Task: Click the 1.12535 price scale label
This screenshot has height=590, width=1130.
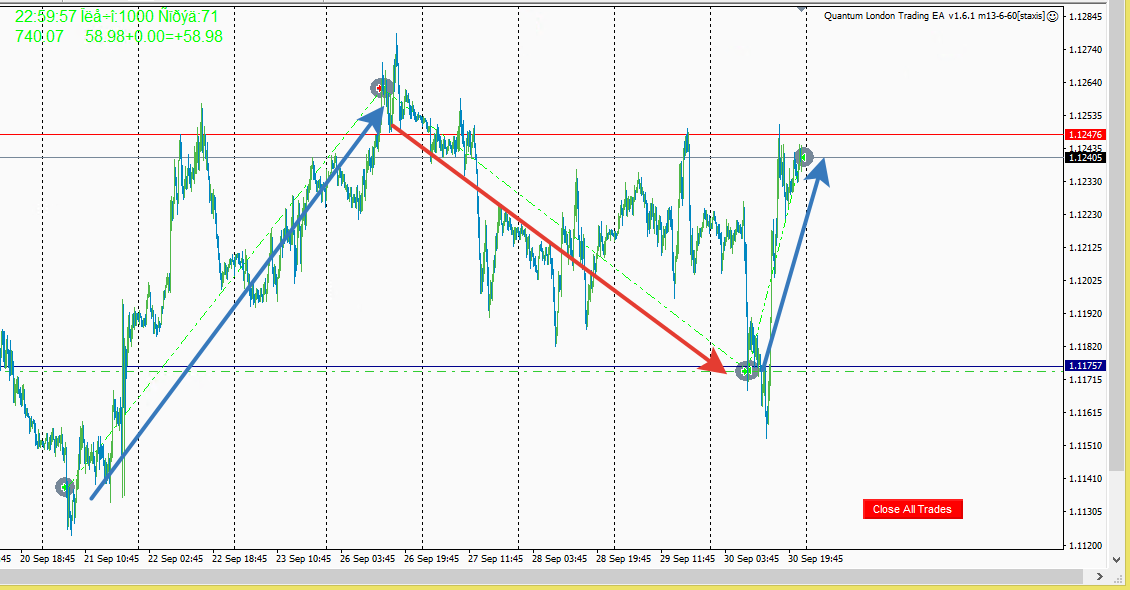Action: coord(1085,116)
